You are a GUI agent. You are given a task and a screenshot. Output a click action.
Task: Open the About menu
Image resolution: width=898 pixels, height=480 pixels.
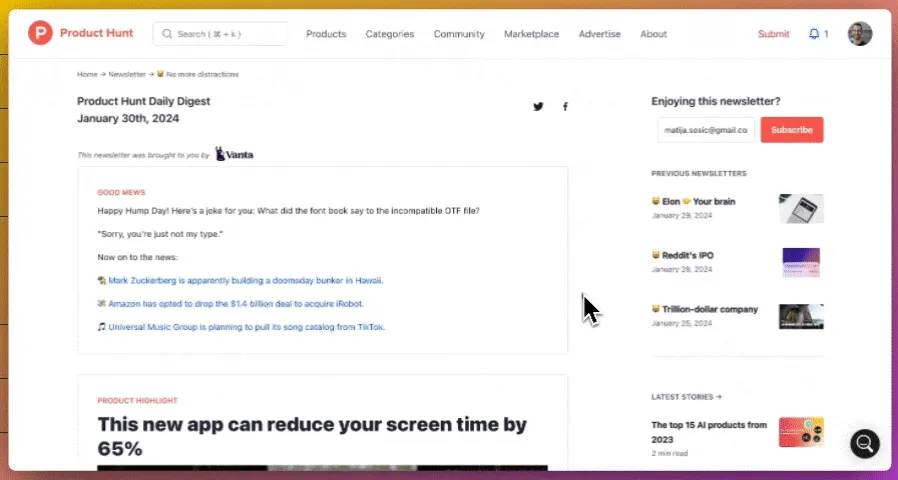[653, 34]
